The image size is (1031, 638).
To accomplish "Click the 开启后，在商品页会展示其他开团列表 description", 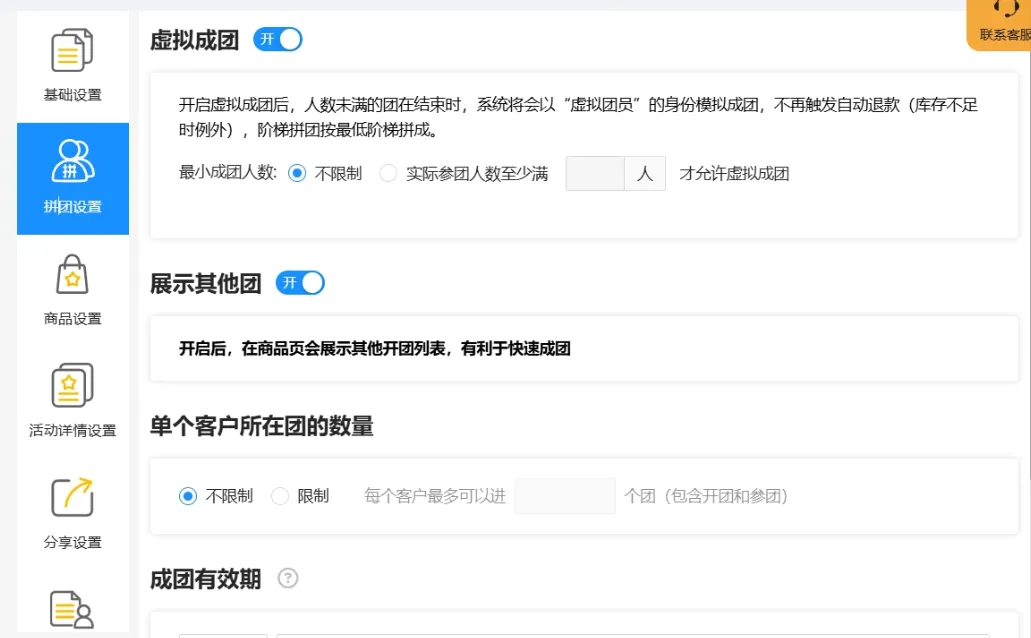I will [375, 349].
